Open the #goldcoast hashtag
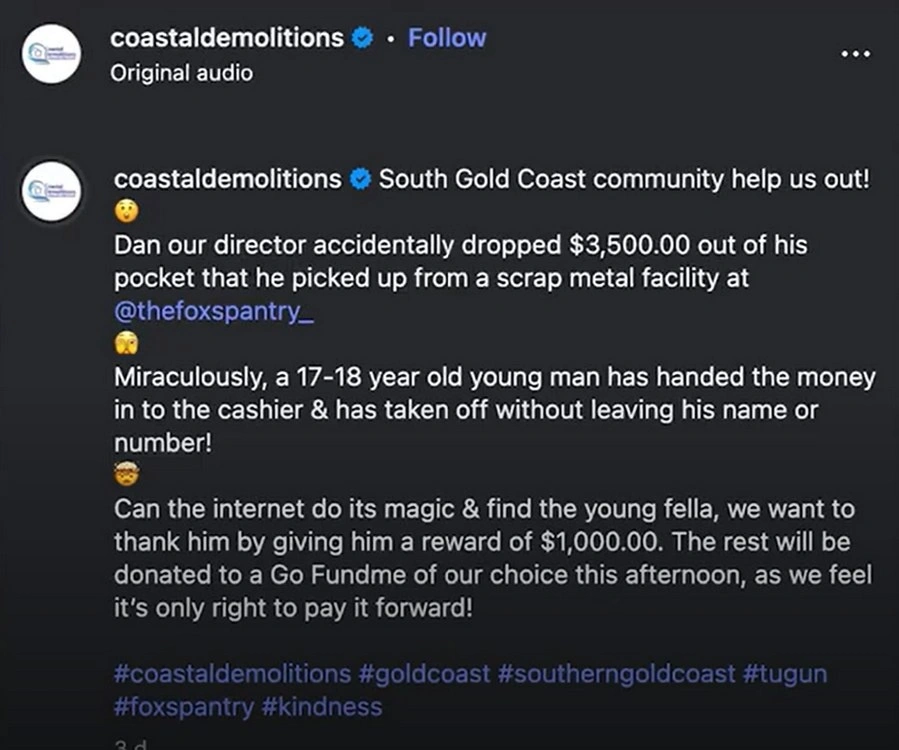 (423, 673)
